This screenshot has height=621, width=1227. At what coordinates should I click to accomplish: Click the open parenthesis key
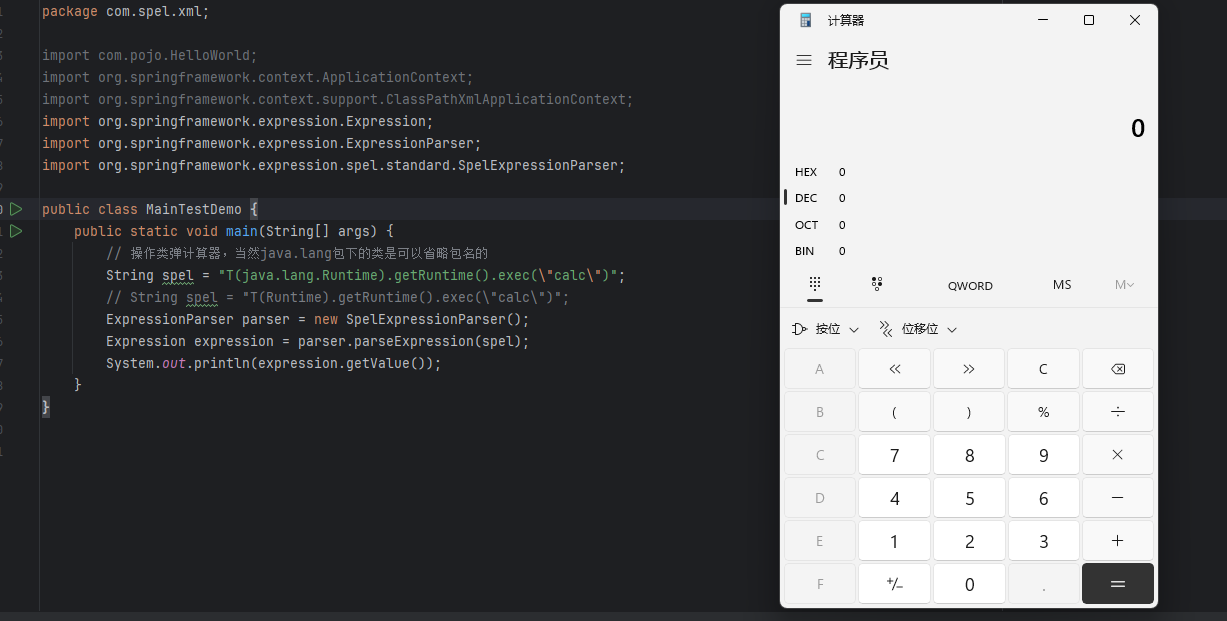pos(894,412)
